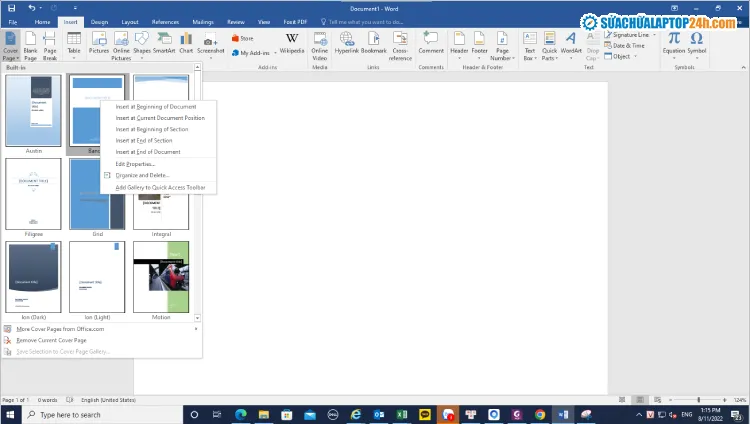Undo the last action
Image resolution: width=750 pixels, height=424 pixels.
click(32, 8)
